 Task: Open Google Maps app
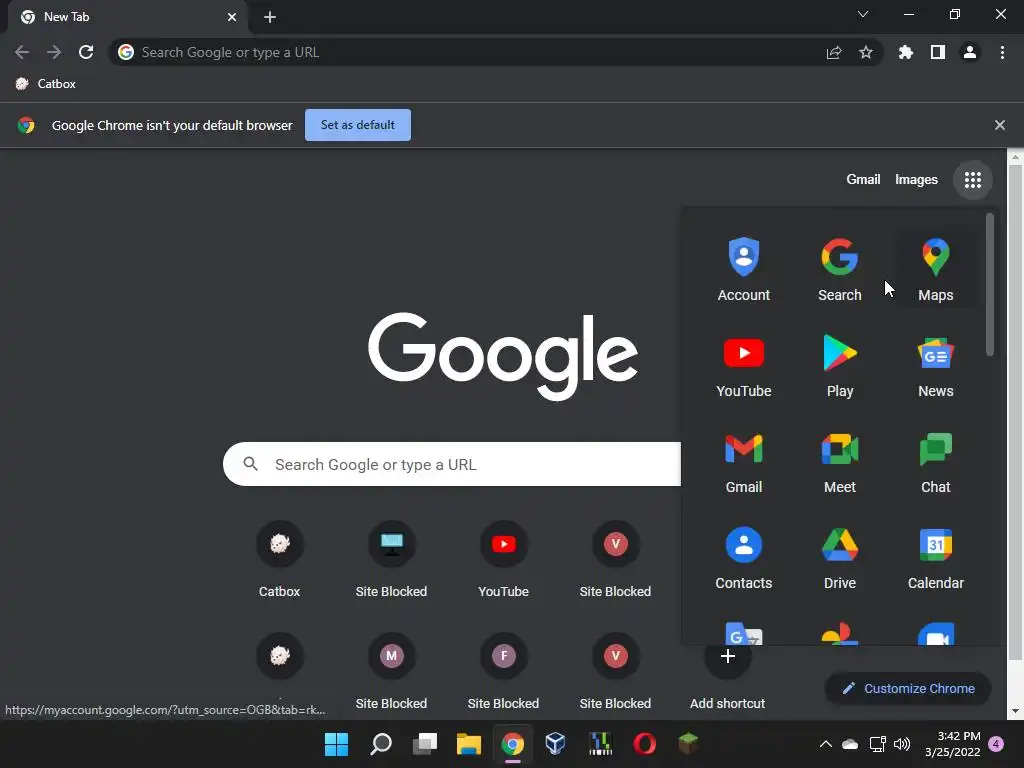point(935,269)
